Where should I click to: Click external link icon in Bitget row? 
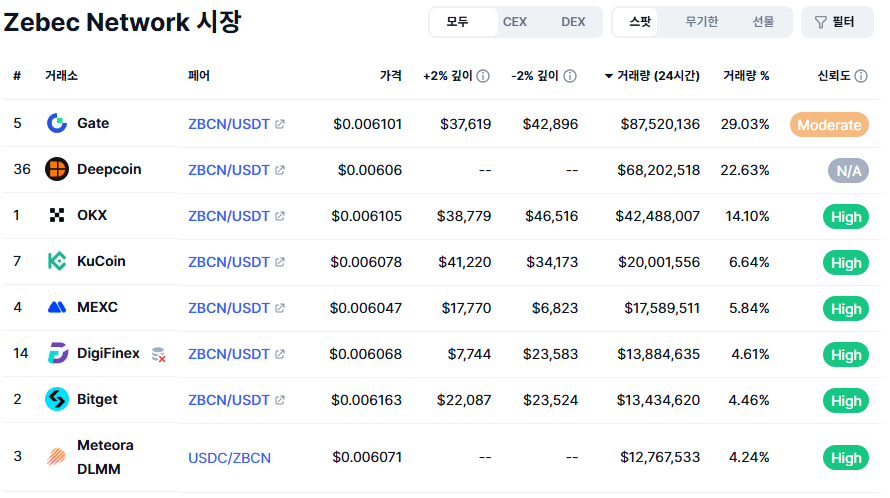coord(280,400)
